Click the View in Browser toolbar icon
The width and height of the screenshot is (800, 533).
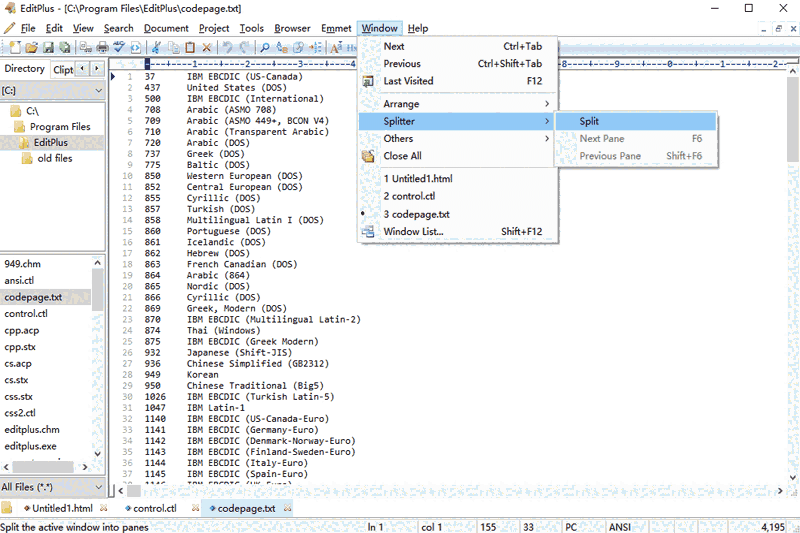pyautogui.click(x=135, y=47)
